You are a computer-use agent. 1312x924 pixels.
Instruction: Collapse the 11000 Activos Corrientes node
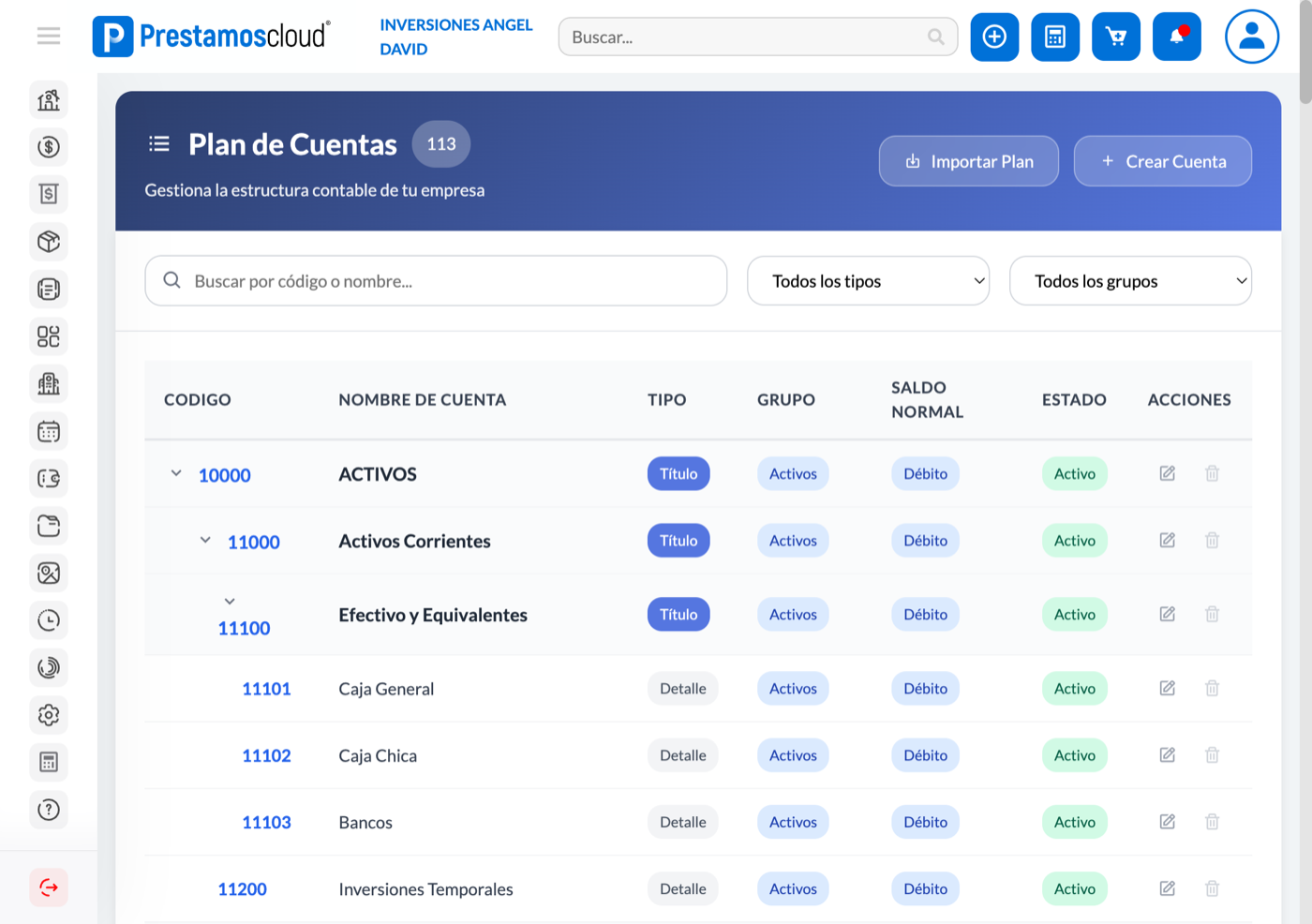pyautogui.click(x=205, y=540)
